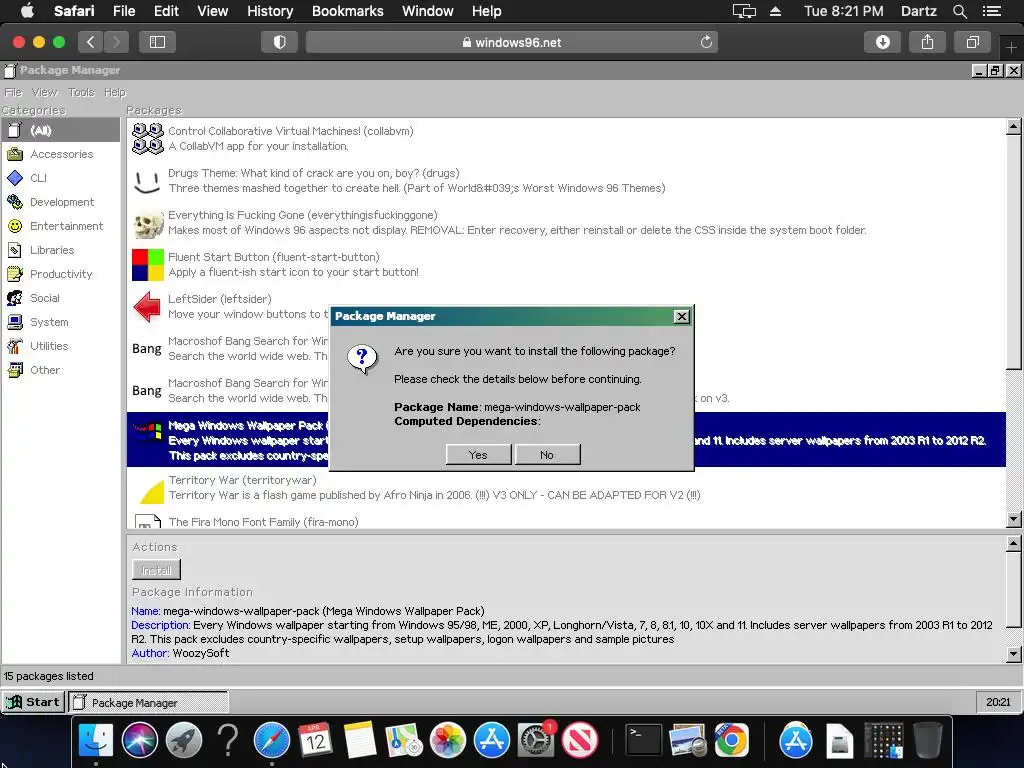Screen dimensions: 1024x768
Task: Click the package list scroll up arrow
Action: point(1014,127)
